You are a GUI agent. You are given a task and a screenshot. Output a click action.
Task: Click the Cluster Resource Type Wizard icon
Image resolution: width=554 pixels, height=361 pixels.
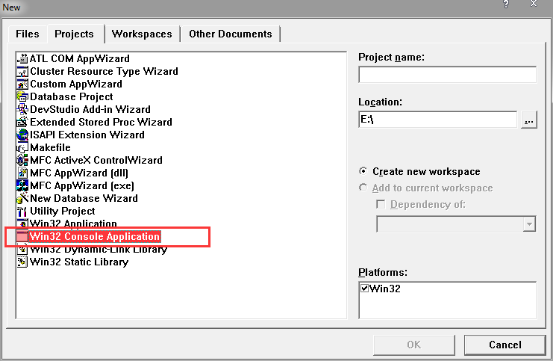[x=22, y=71]
